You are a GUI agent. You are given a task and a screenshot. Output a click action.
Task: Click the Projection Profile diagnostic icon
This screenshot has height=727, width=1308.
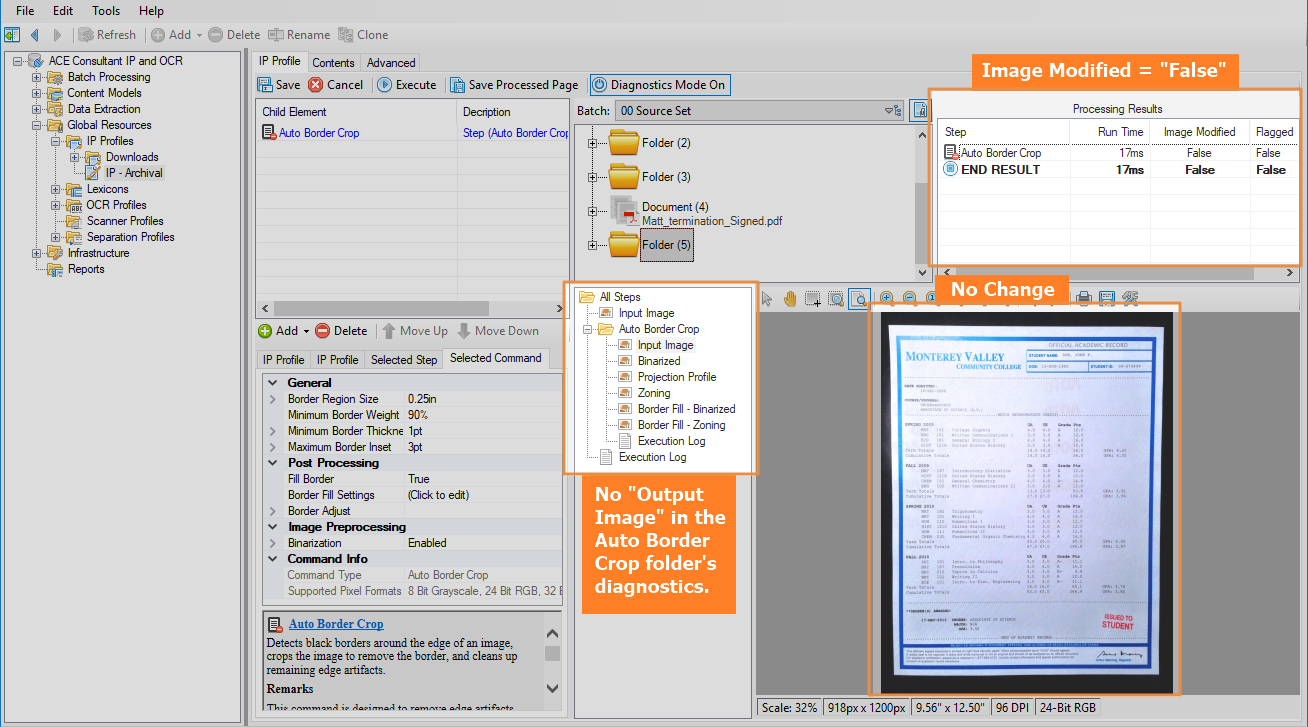(x=626, y=377)
